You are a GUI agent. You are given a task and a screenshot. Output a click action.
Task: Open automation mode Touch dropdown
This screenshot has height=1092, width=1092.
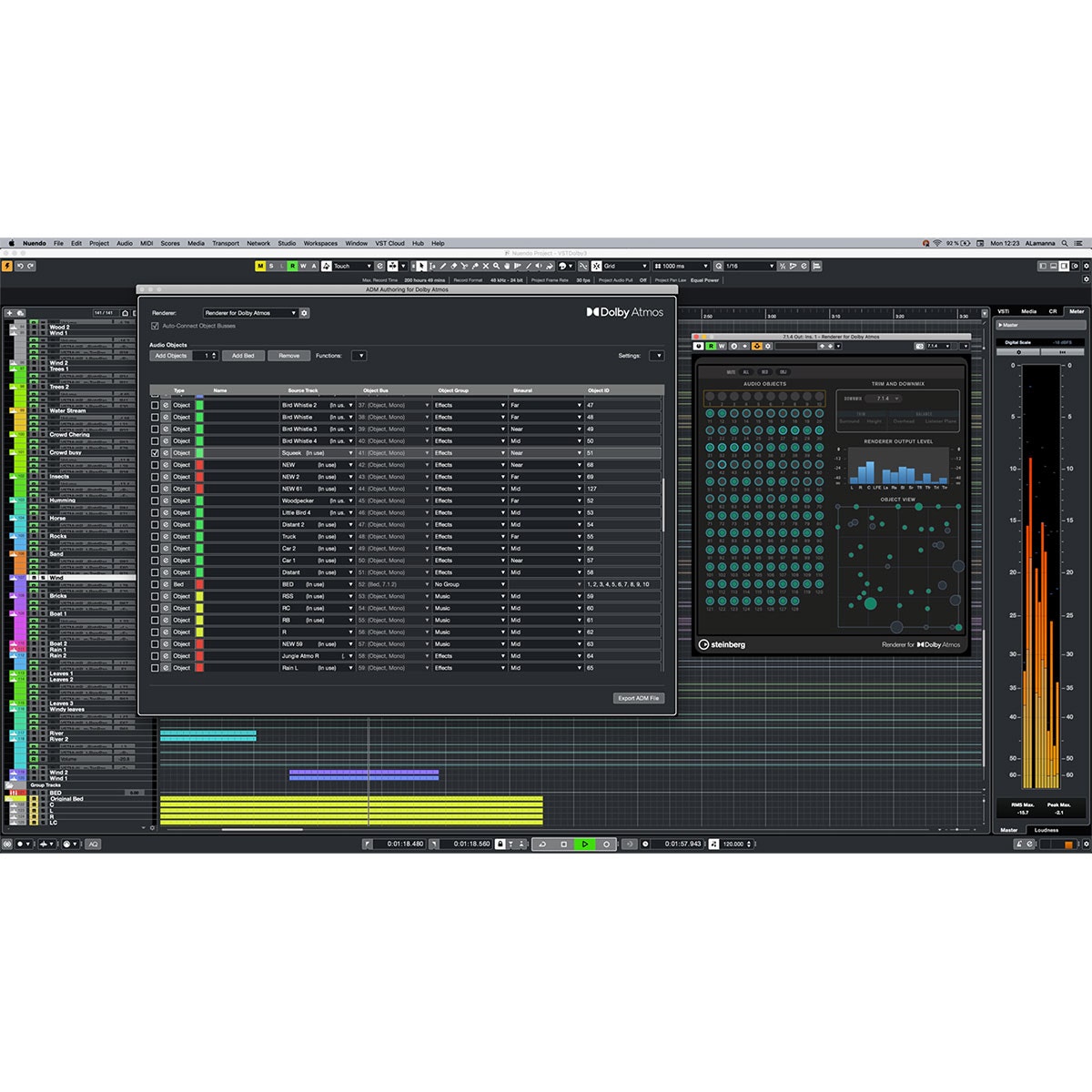click(352, 266)
